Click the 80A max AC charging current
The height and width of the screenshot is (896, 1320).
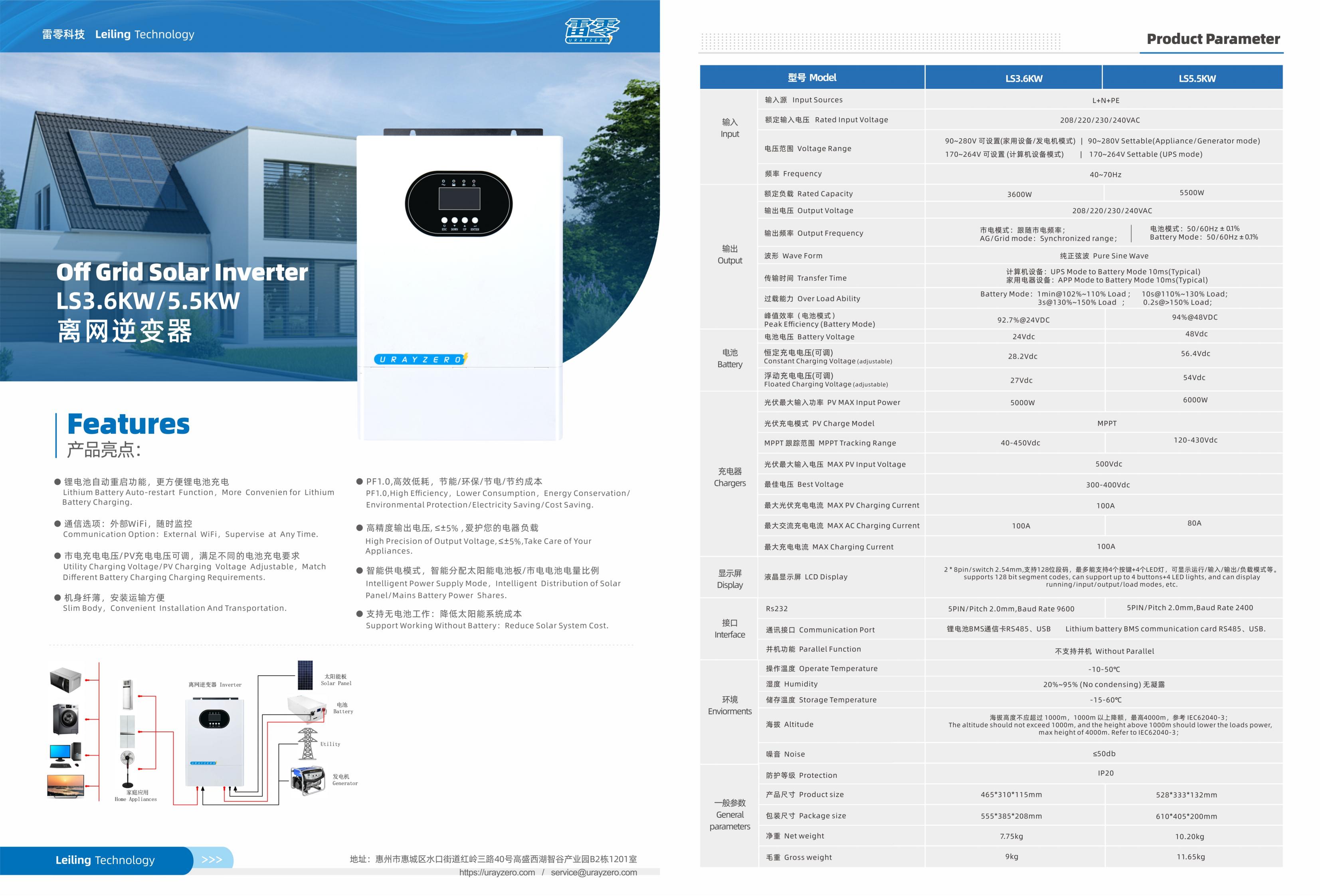1194,523
